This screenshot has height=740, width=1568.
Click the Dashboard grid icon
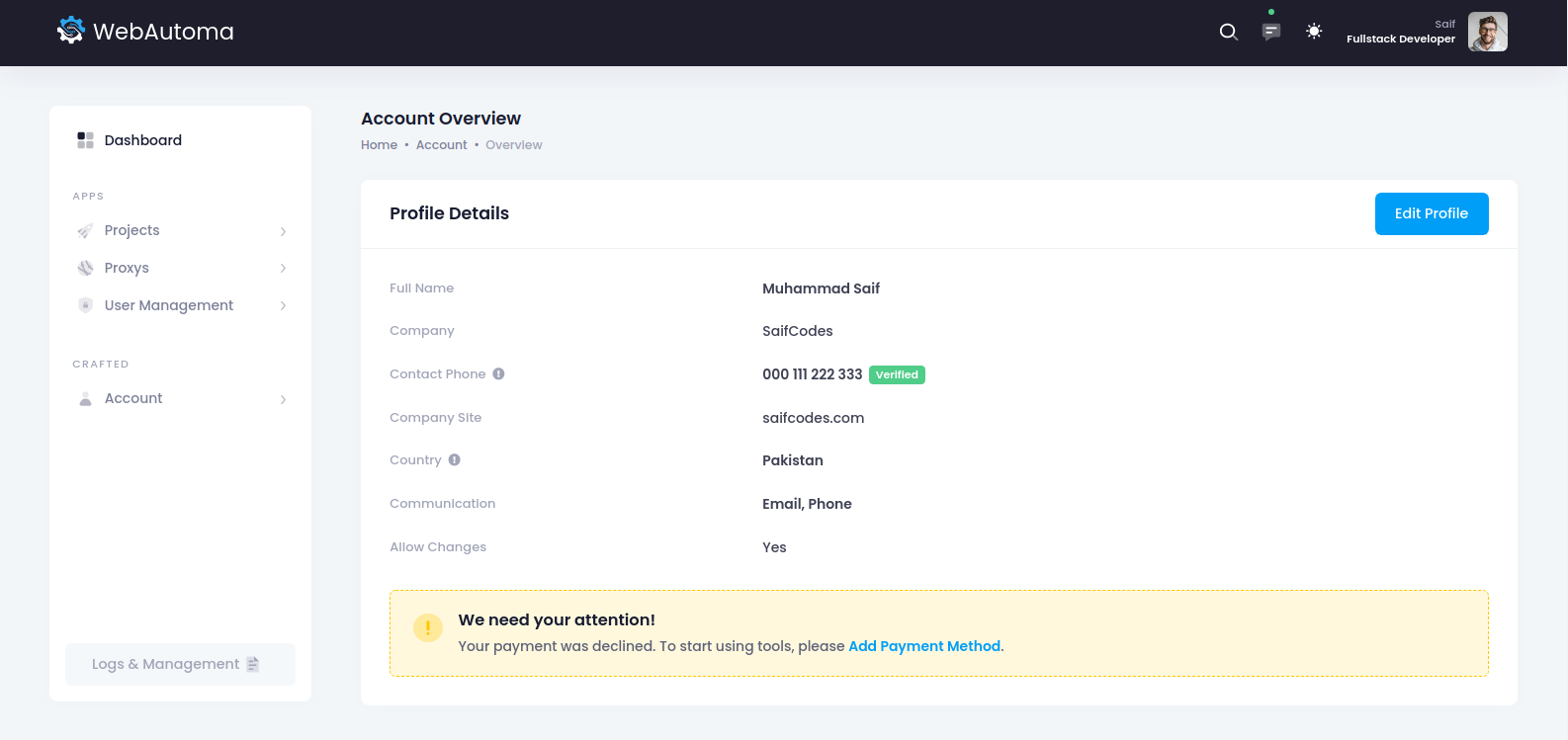pyautogui.click(x=86, y=140)
